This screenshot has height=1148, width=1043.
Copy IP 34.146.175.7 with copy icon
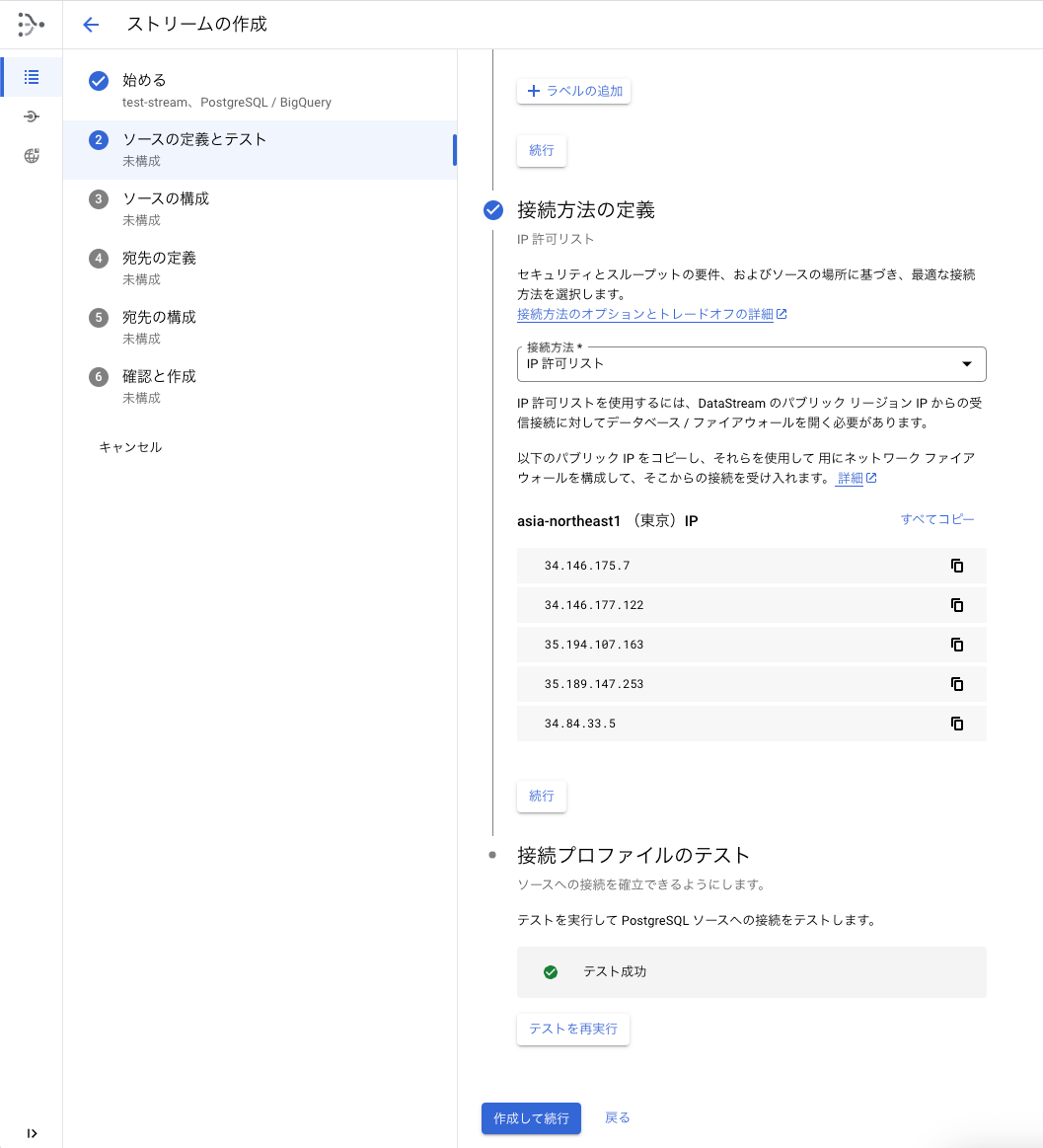pos(956,566)
